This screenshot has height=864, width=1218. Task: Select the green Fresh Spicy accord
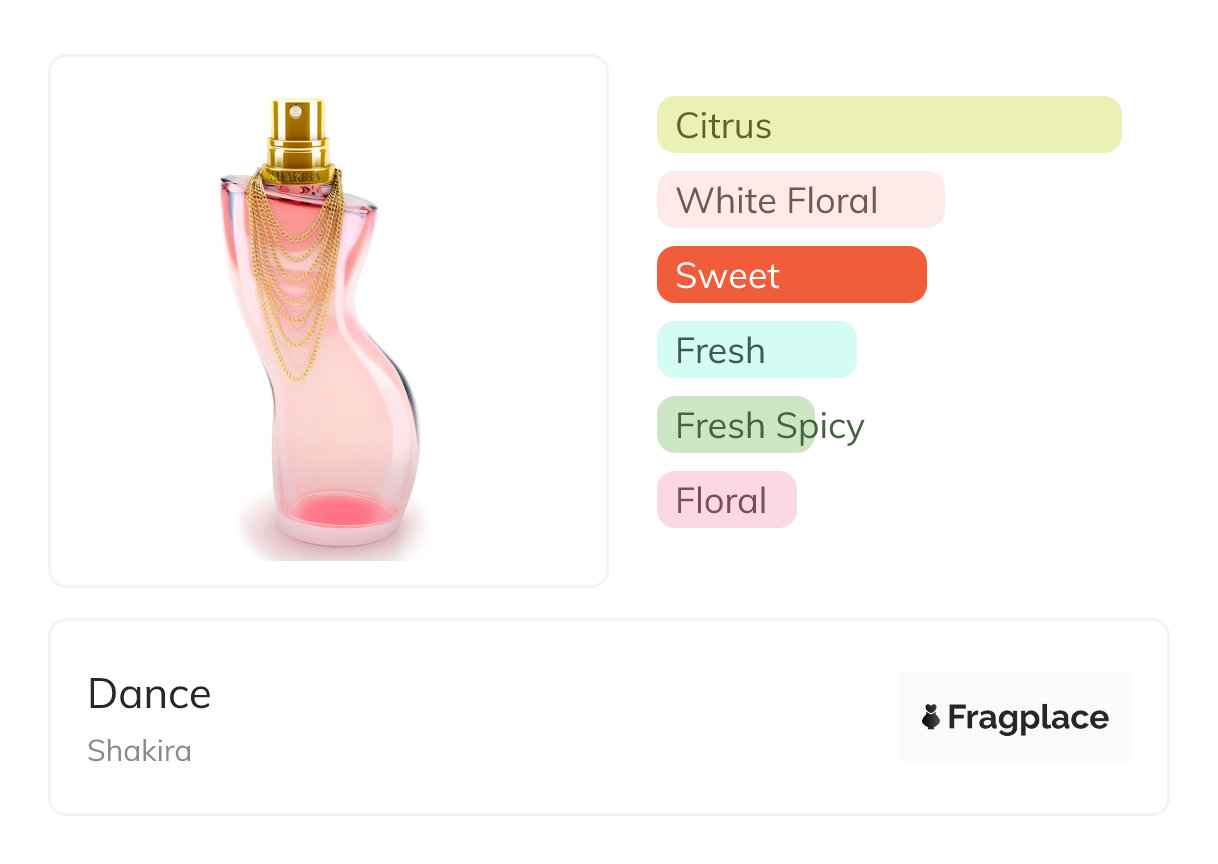[735, 425]
